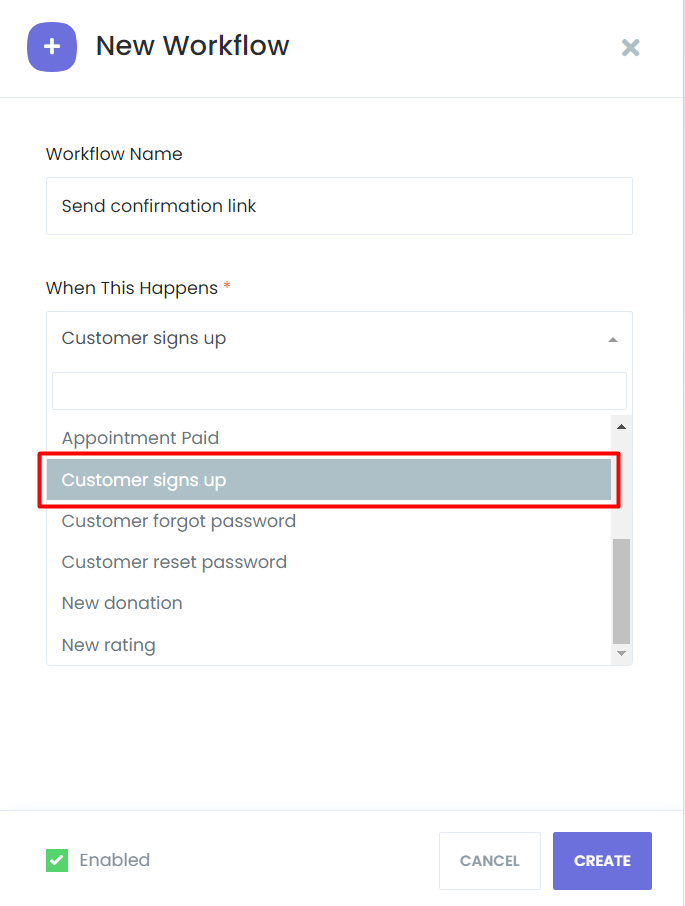Click the Enabled label text

(115, 860)
